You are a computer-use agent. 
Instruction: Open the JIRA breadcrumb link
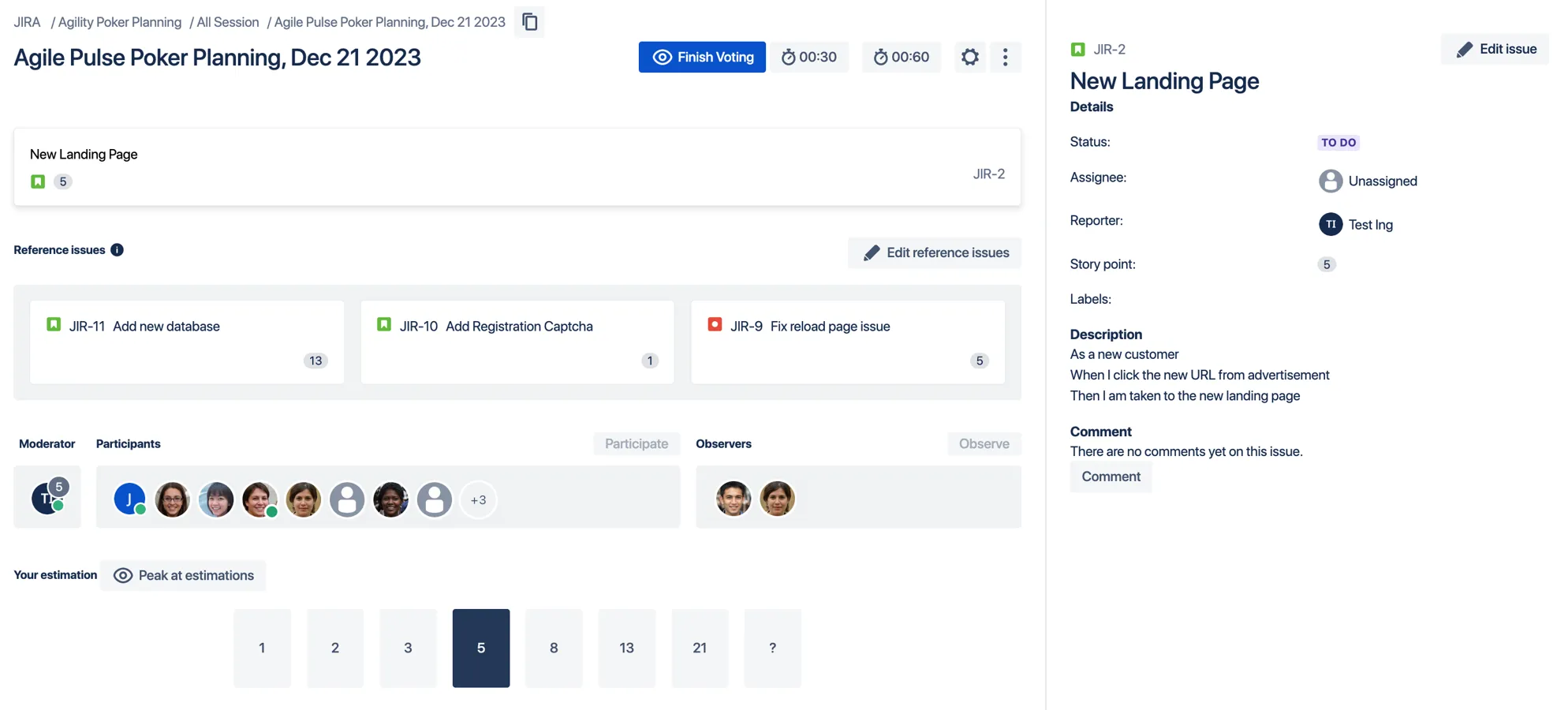[27, 22]
